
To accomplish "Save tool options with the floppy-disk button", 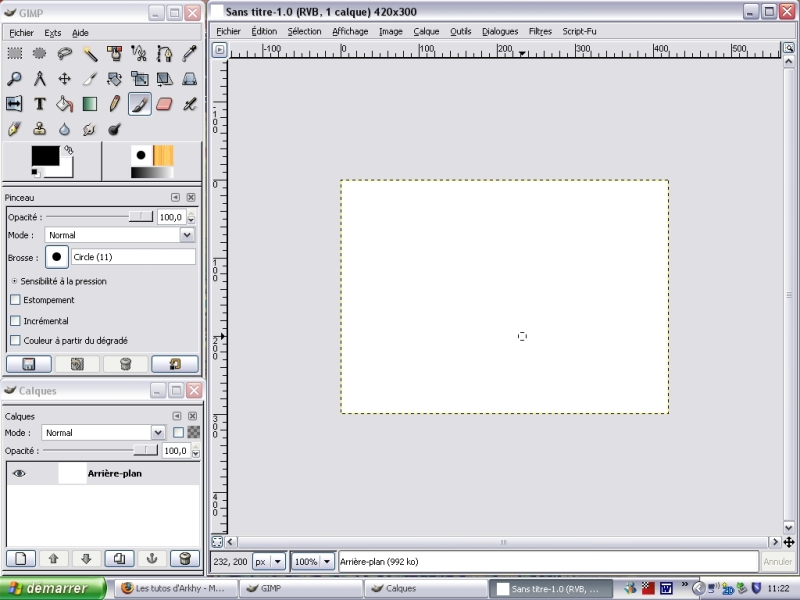I will click(29, 364).
